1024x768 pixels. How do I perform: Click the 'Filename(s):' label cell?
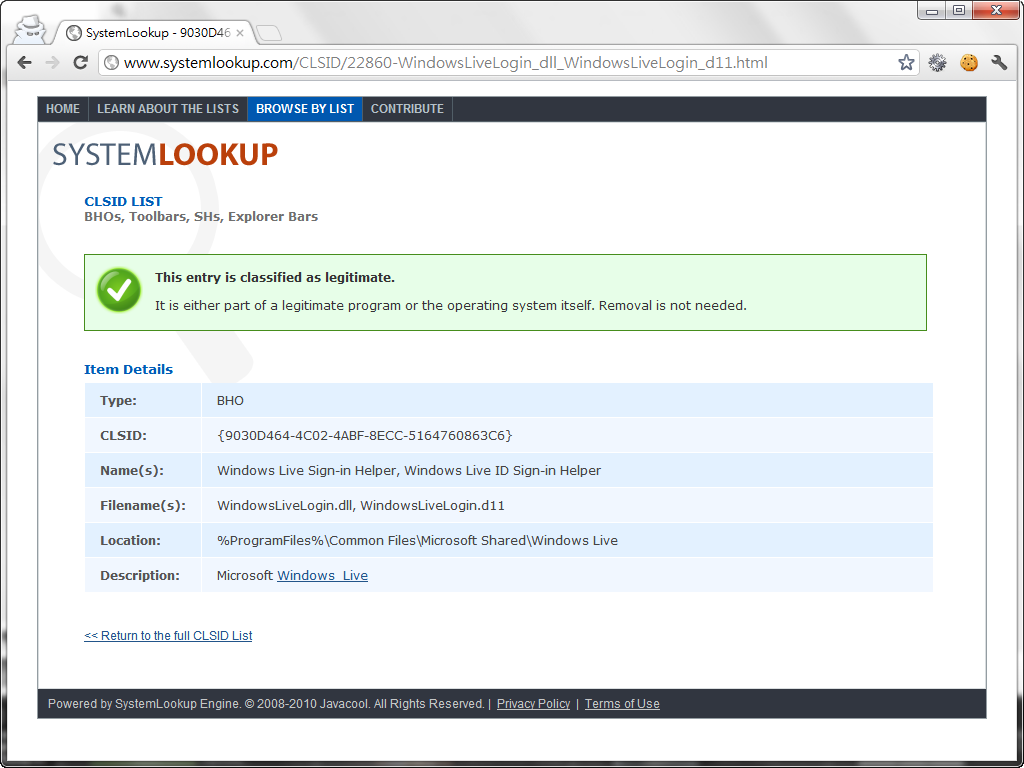click(x=143, y=505)
